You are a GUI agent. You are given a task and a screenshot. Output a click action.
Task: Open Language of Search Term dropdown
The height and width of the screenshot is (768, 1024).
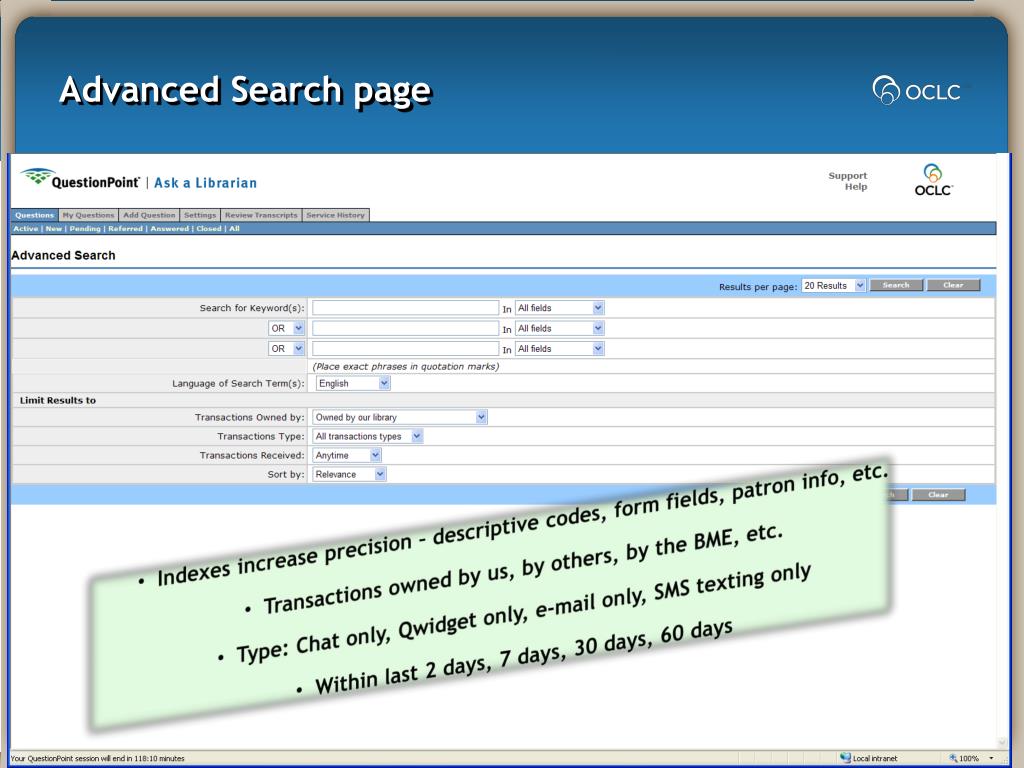pyautogui.click(x=353, y=383)
